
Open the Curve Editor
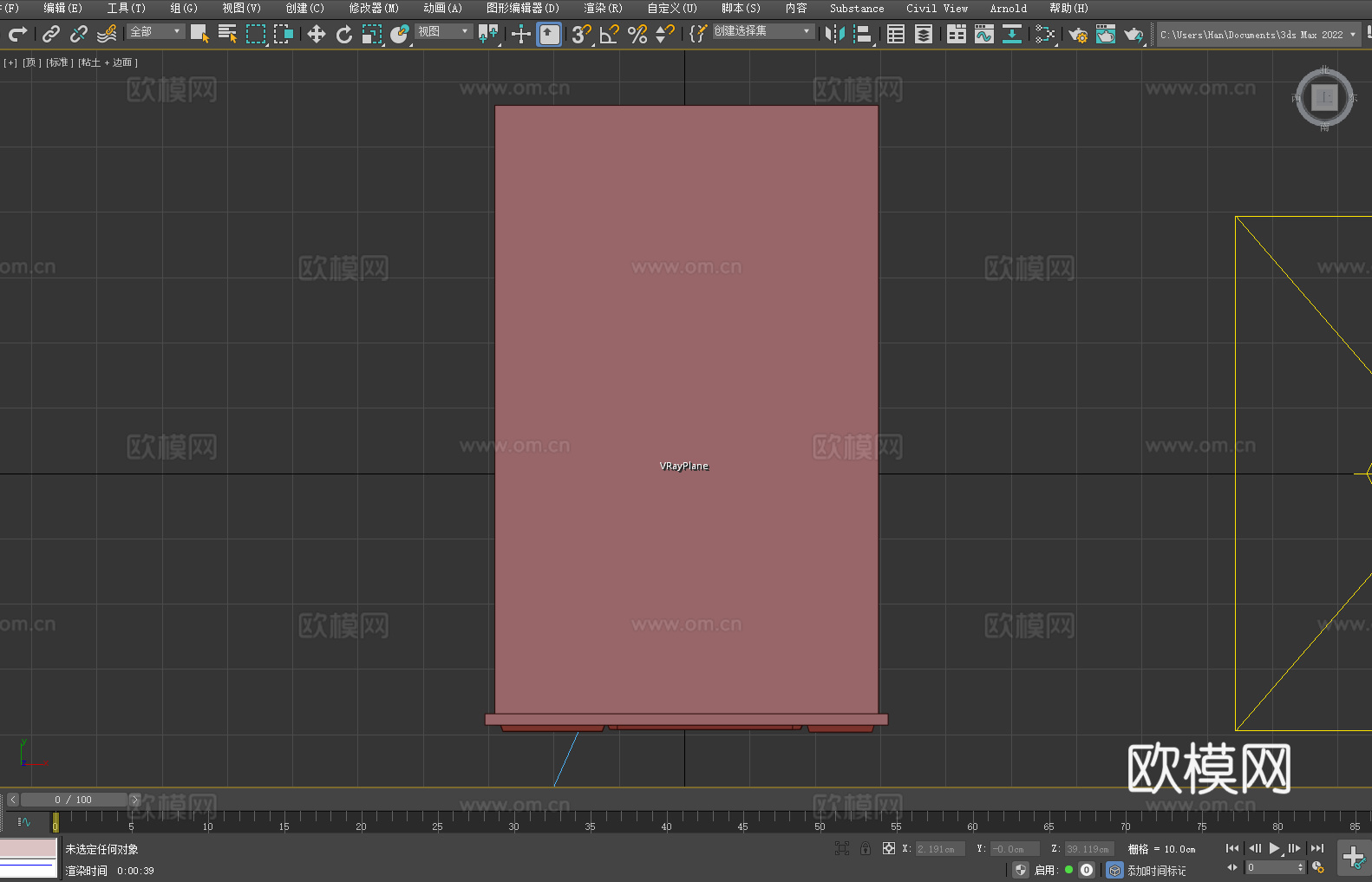click(x=984, y=34)
